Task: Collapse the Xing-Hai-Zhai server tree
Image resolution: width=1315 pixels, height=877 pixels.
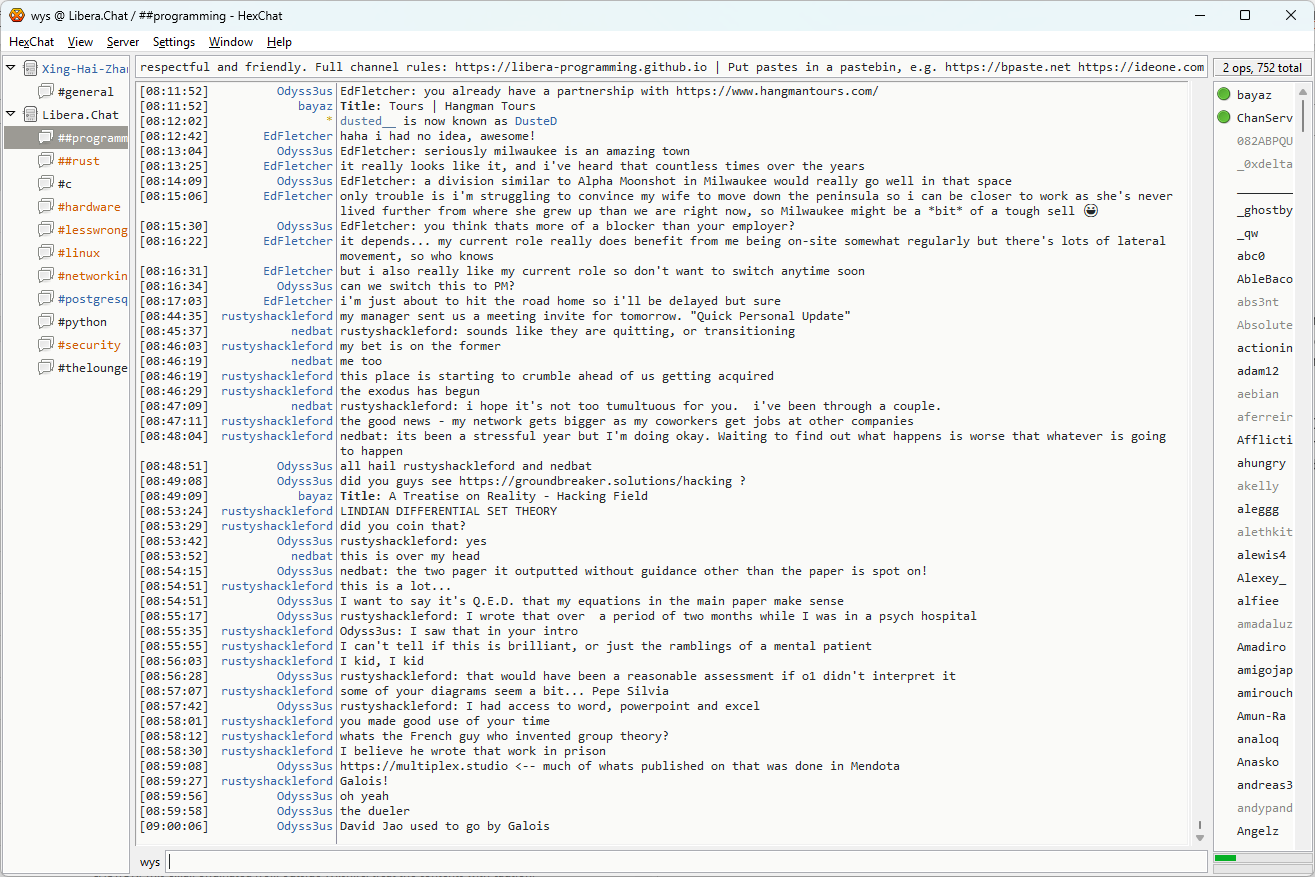Action: tap(11, 68)
